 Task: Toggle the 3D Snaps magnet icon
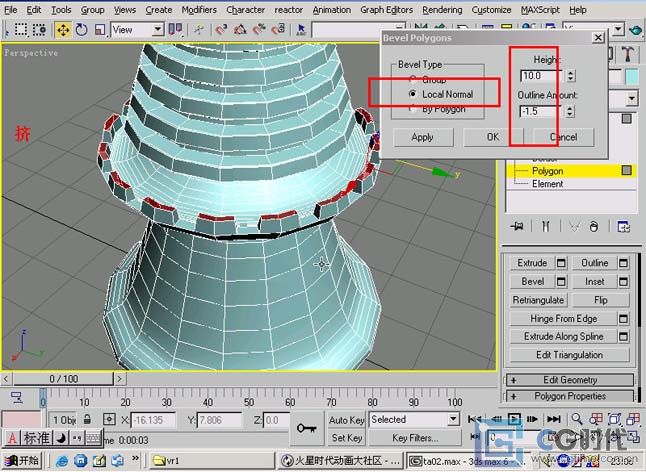pos(222,30)
